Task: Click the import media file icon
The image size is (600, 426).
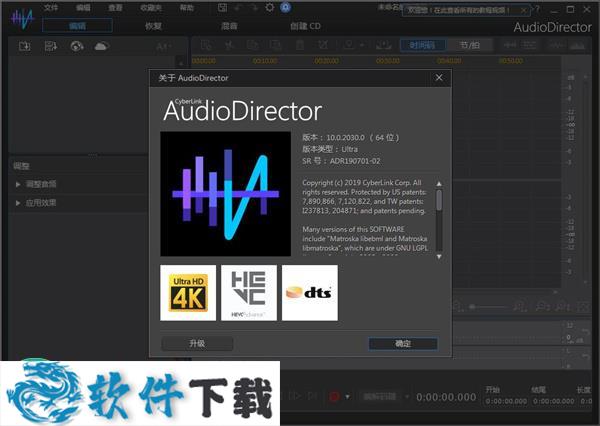Action: [x=25, y=46]
